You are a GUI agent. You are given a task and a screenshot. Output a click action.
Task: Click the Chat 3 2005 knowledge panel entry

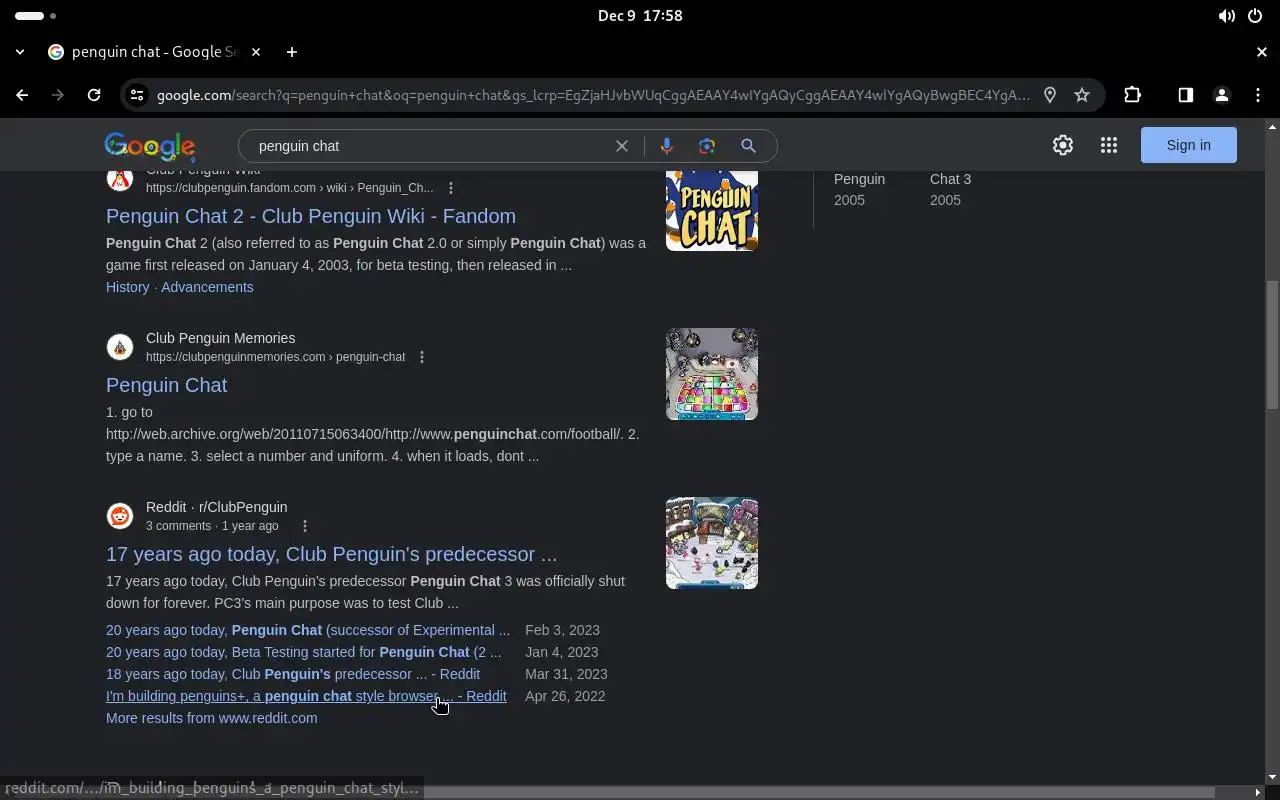(950, 189)
